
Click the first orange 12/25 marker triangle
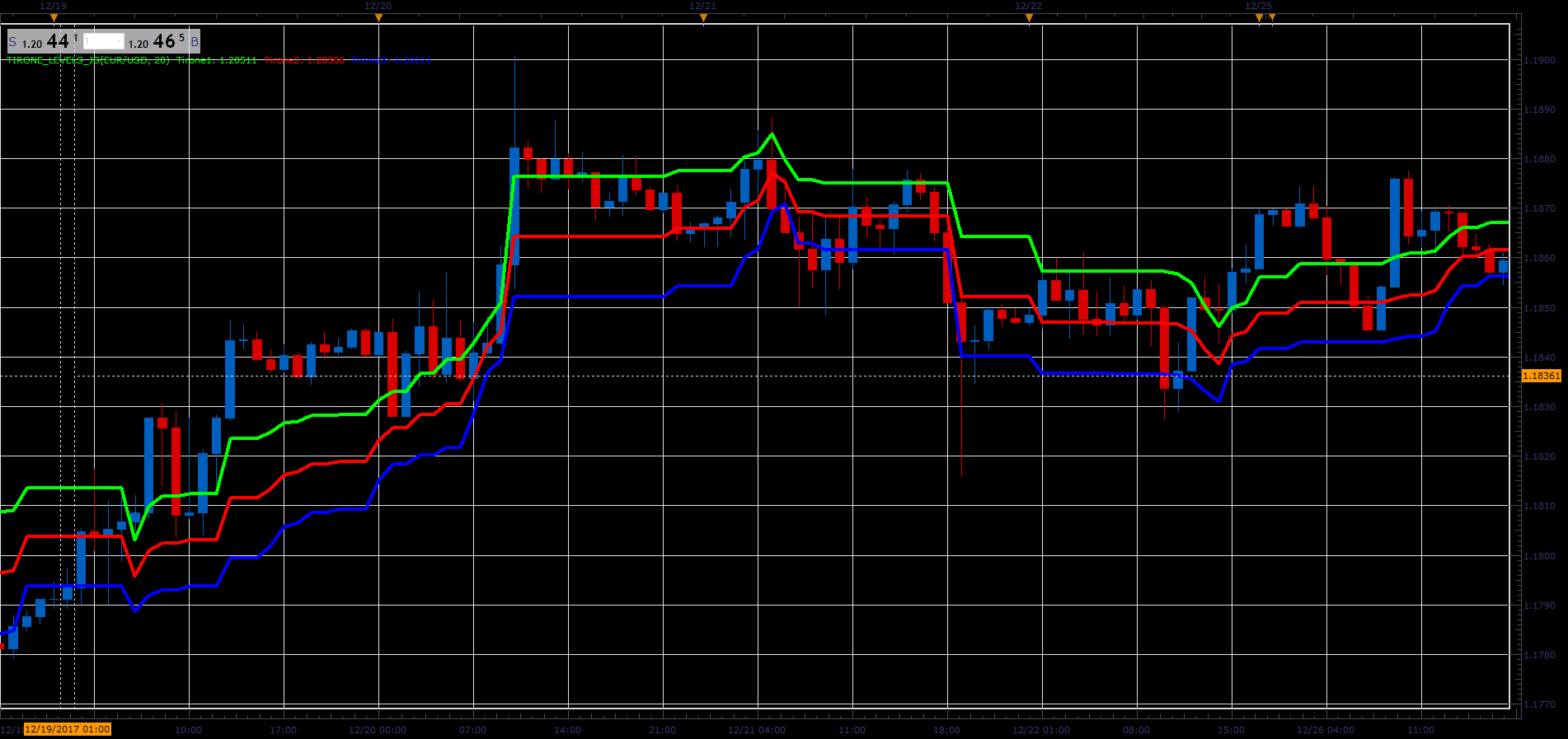1259,18
